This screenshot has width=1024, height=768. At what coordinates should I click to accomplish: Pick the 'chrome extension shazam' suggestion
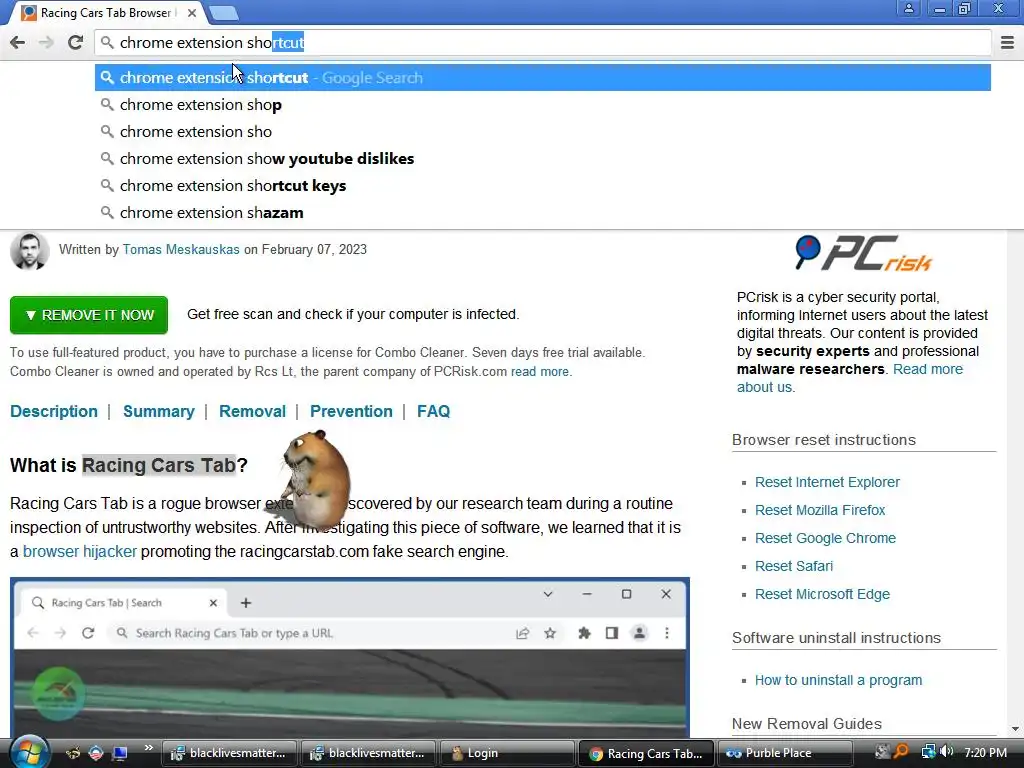coord(543,212)
